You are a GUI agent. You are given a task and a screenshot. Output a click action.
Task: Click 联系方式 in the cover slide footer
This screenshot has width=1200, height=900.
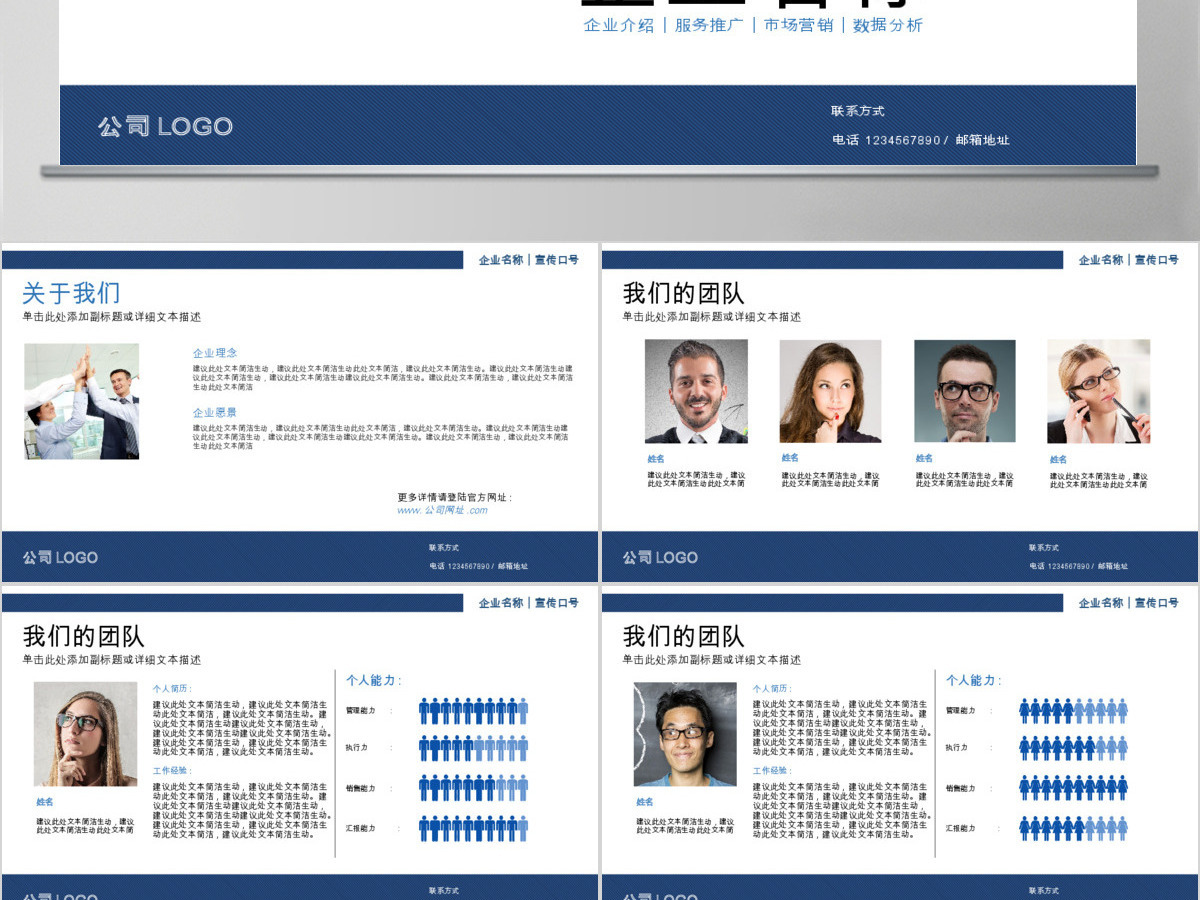tap(858, 111)
